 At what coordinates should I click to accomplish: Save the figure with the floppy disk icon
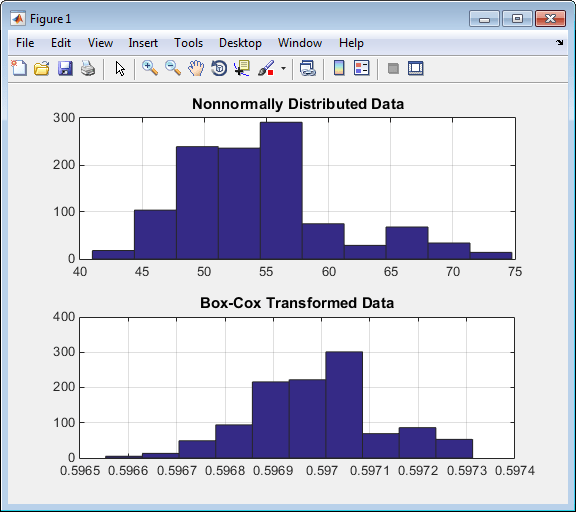pyautogui.click(x=65, y=68)
